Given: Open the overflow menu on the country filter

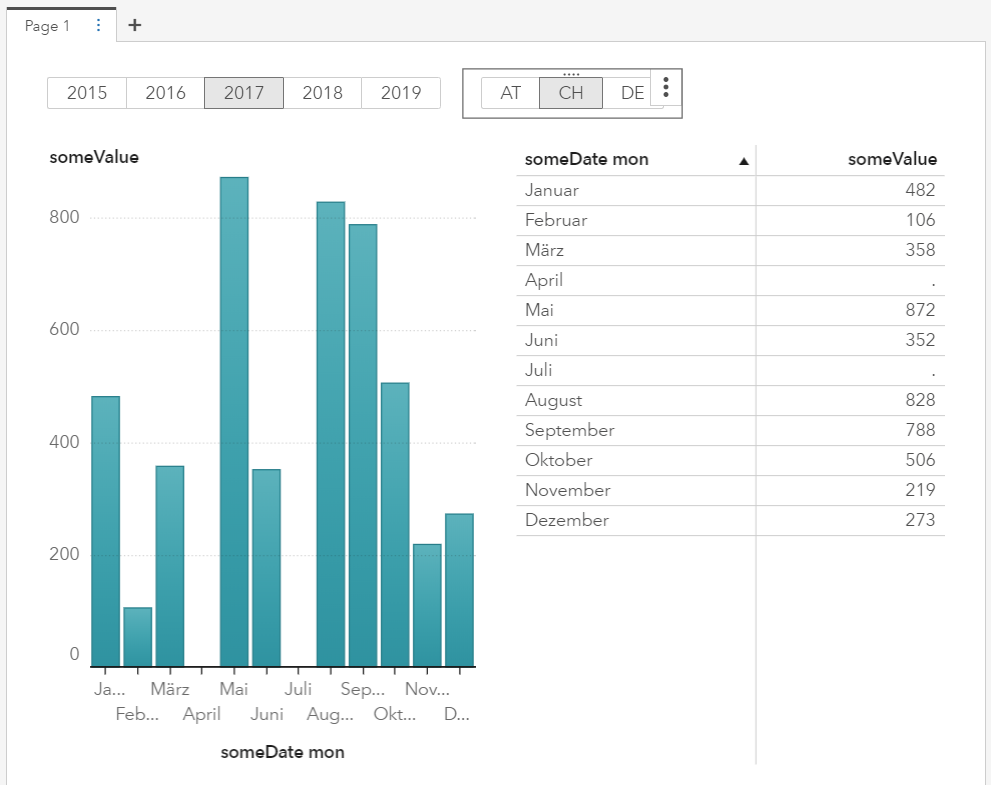Looking at the screenshot, I should [665, 88].
